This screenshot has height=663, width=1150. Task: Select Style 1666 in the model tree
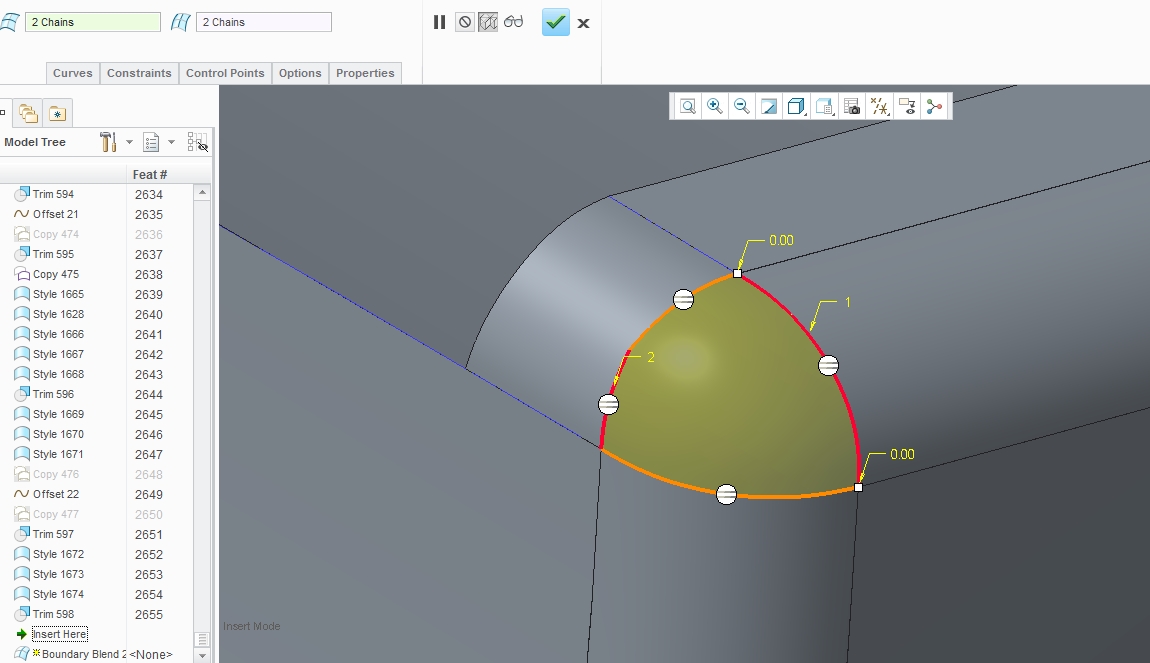click(x=59, y=334)
